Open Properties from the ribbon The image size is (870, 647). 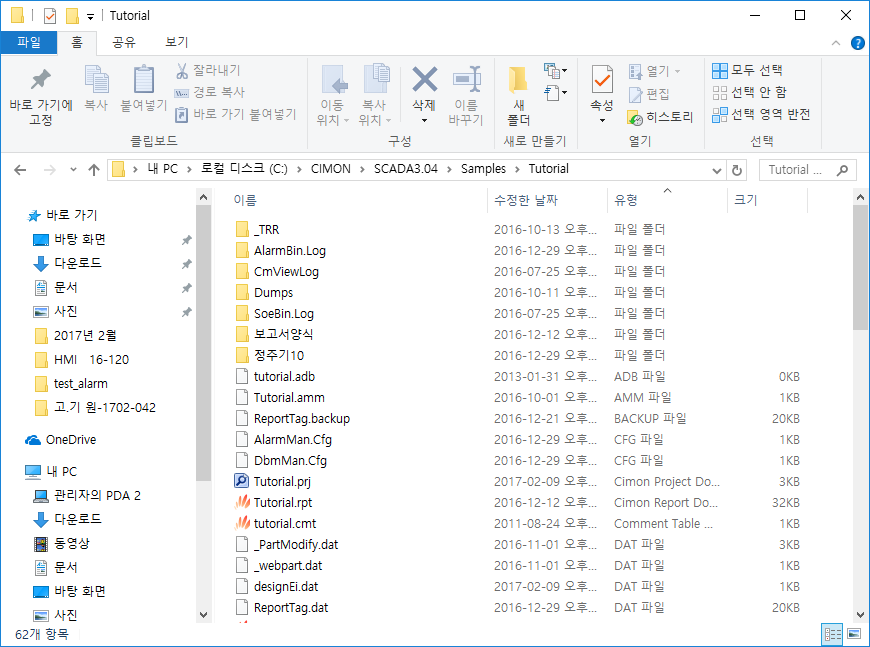point(602,80)
